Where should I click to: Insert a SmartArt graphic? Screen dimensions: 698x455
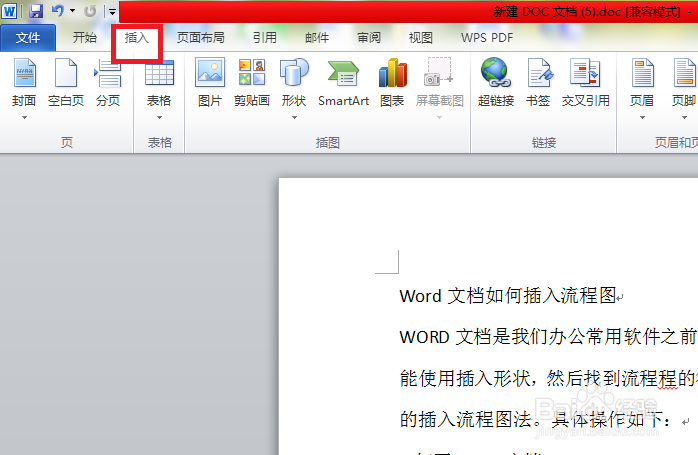[343, 82]
